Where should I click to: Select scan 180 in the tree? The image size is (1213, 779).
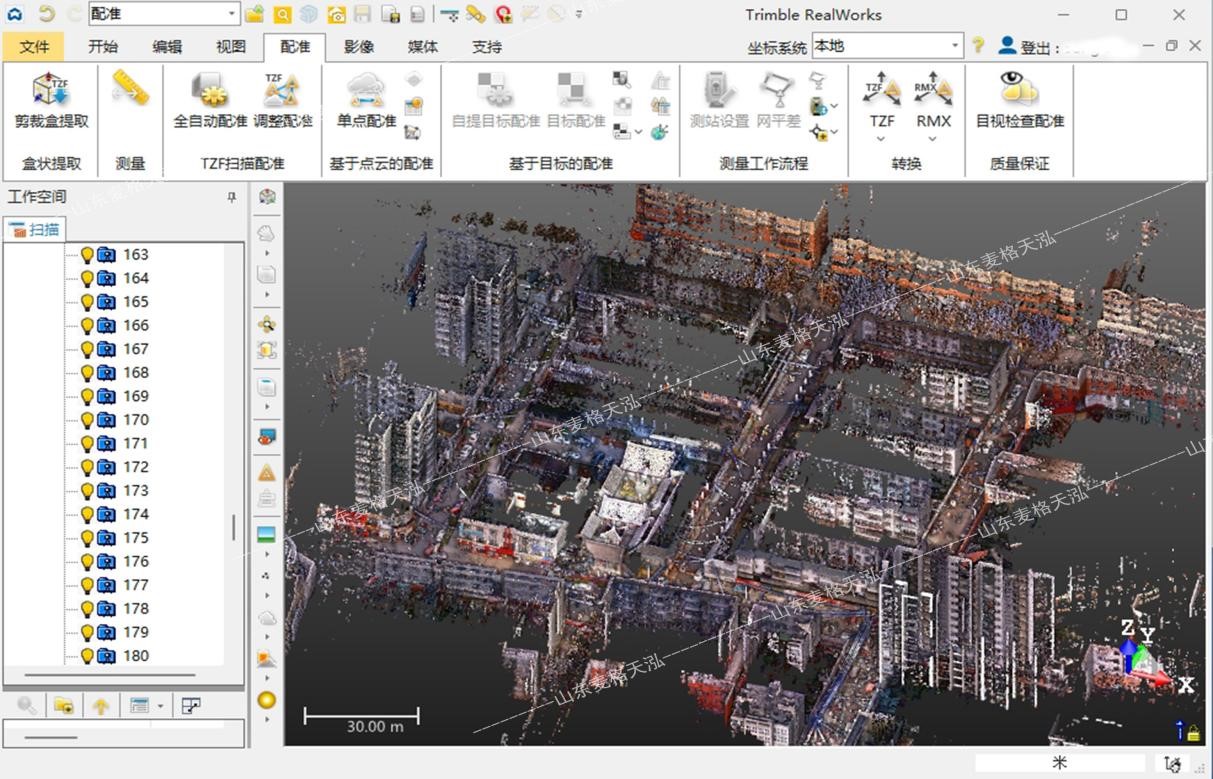tap(136, 656)
